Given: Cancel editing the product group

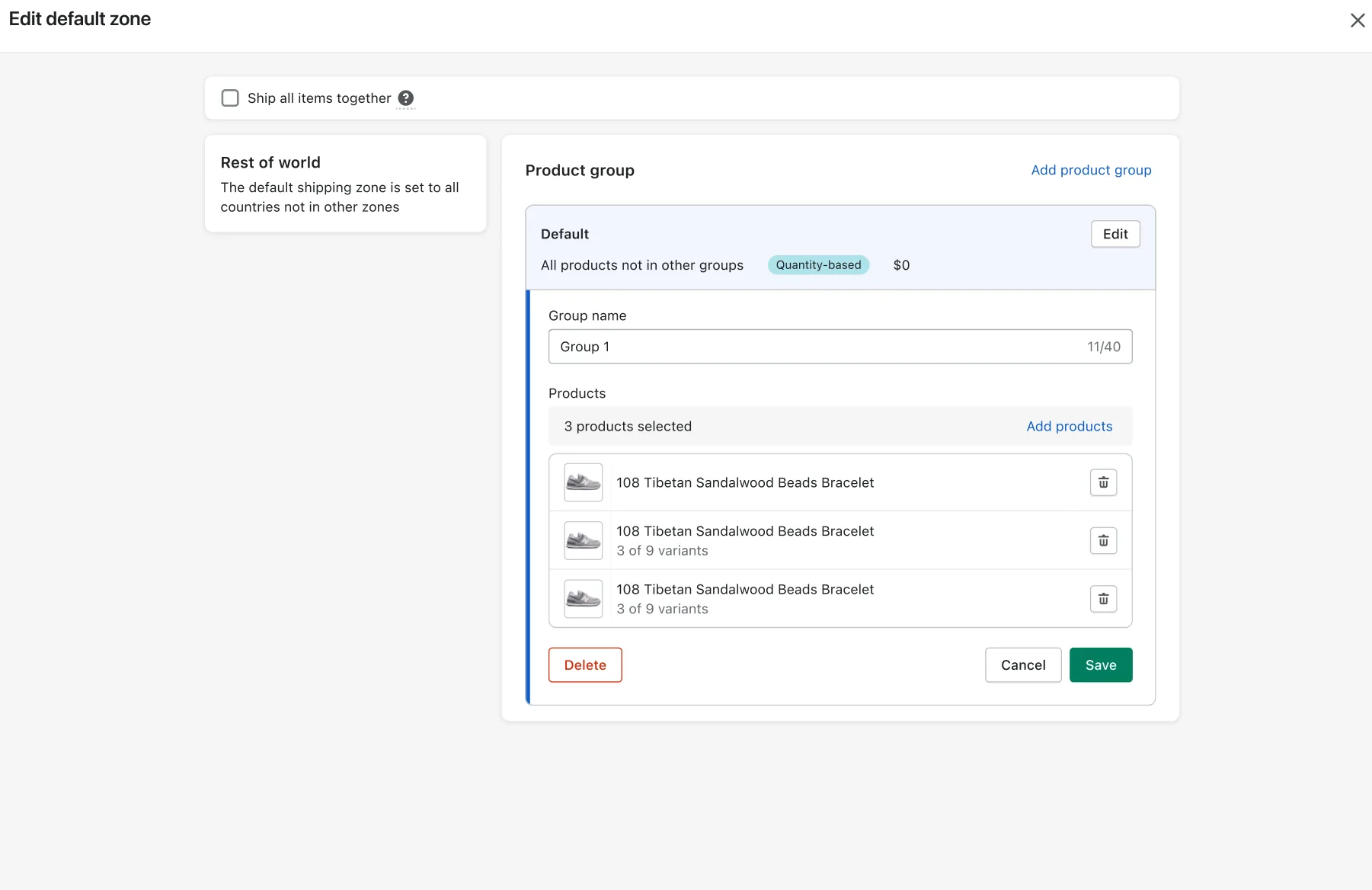Looking at the screenshot, I should [1023, 665].
